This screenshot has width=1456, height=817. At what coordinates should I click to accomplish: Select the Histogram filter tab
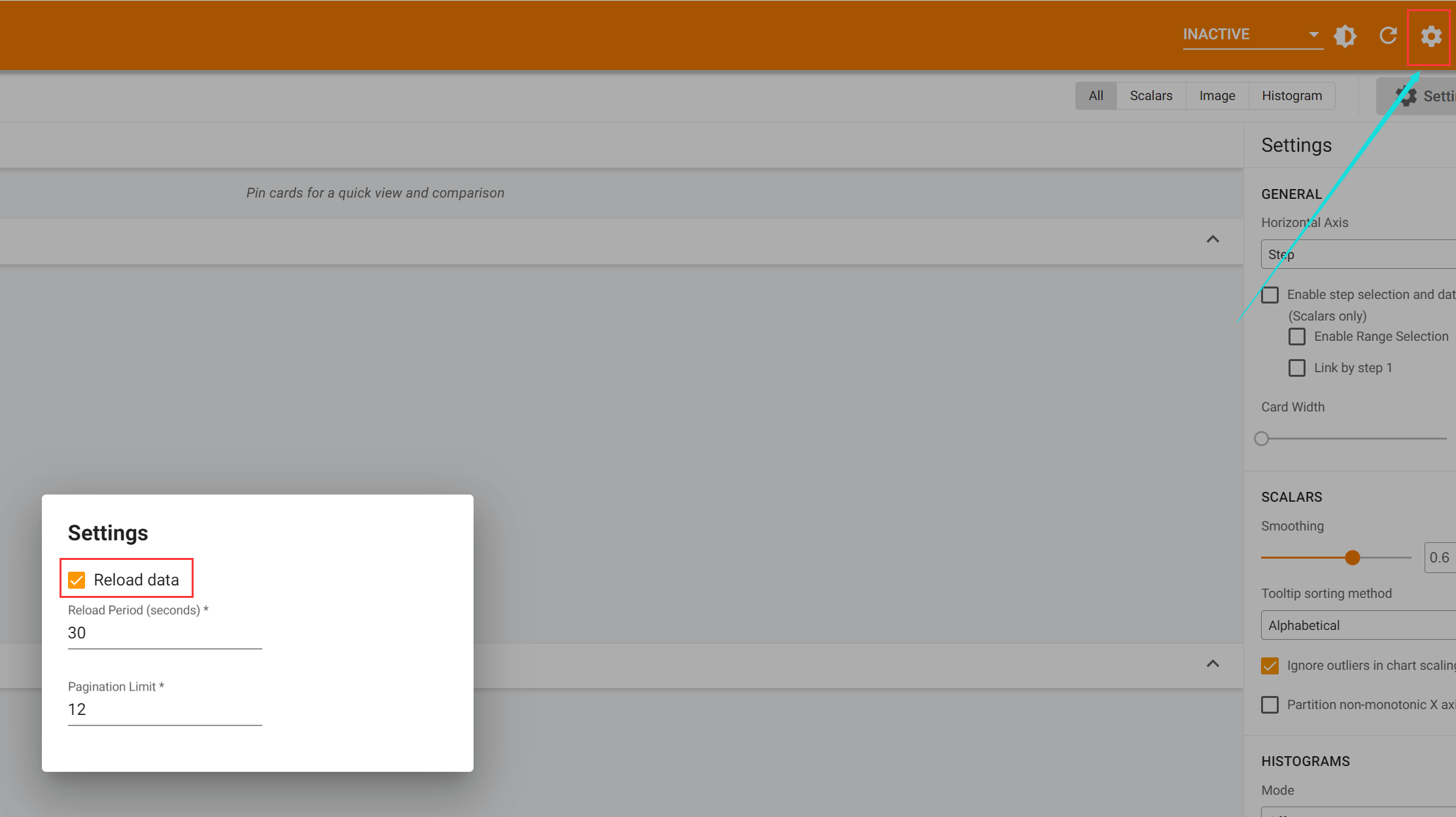tap(1291, 96)
